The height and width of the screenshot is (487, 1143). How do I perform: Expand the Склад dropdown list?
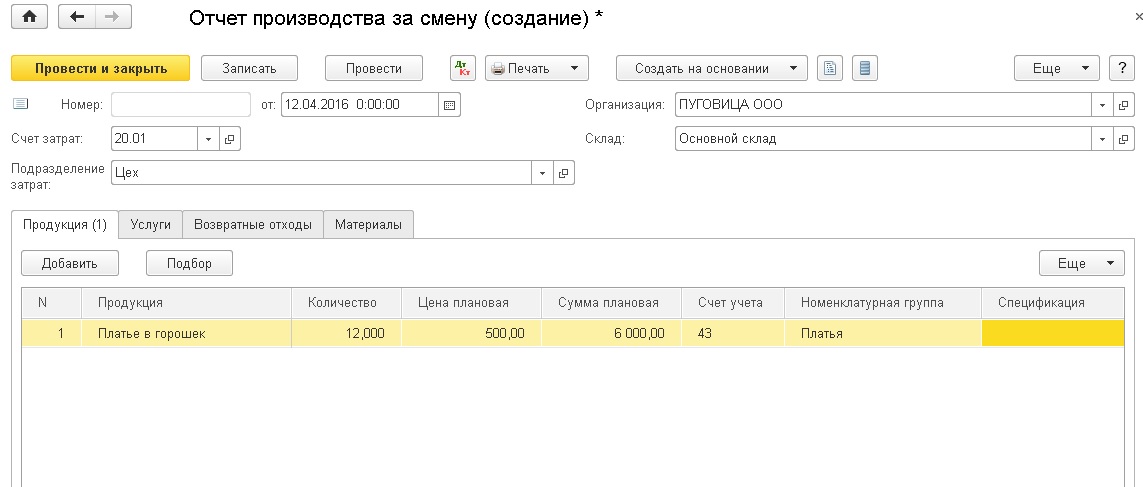[x=1102, y=139]
